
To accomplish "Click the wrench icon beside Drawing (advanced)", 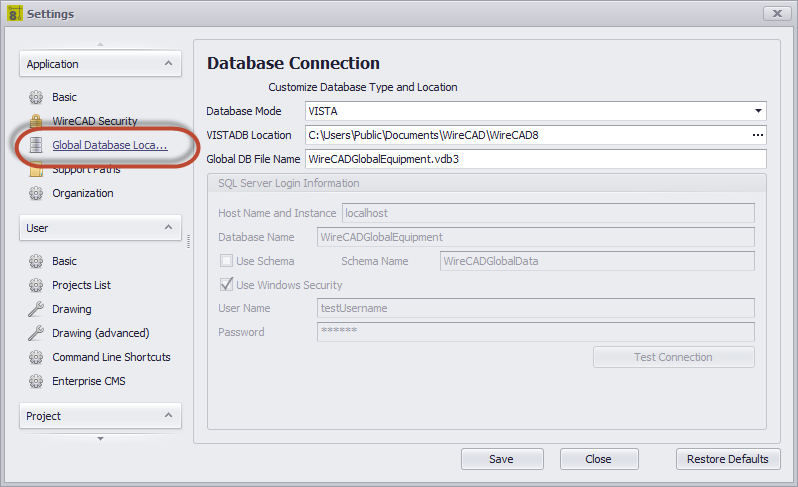I will click(36, 333).
